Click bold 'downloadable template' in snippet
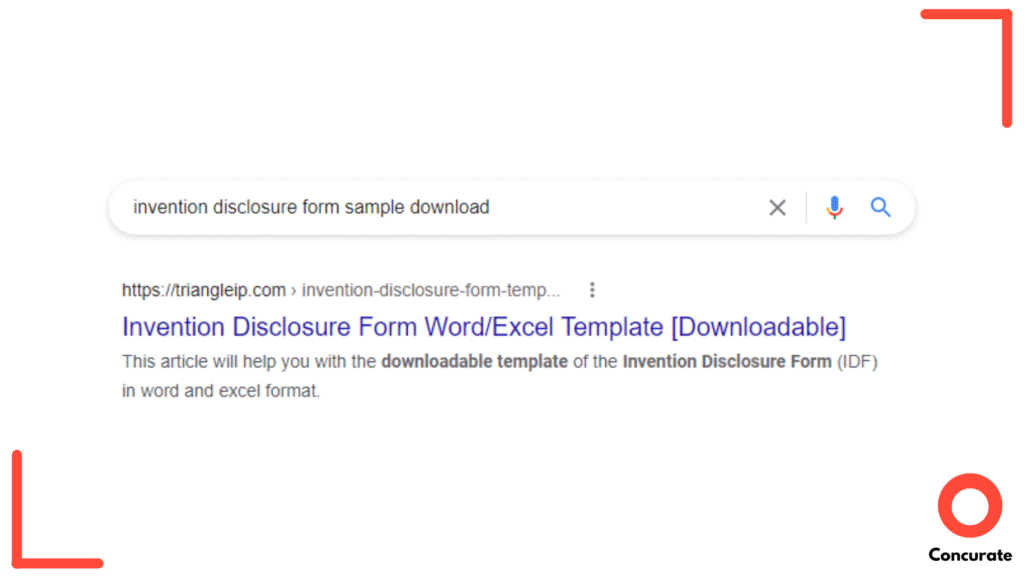 click(x=474, y=361)
